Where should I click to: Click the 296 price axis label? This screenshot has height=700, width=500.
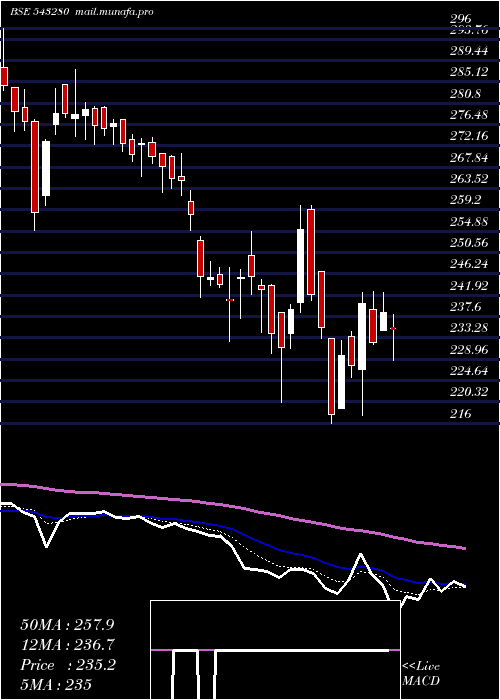pos(461,19)
